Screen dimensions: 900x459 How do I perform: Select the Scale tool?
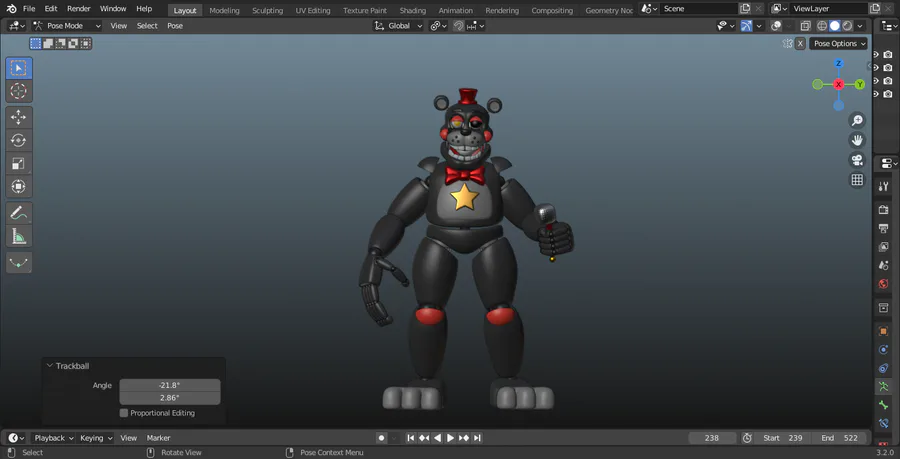coord(19,164)
